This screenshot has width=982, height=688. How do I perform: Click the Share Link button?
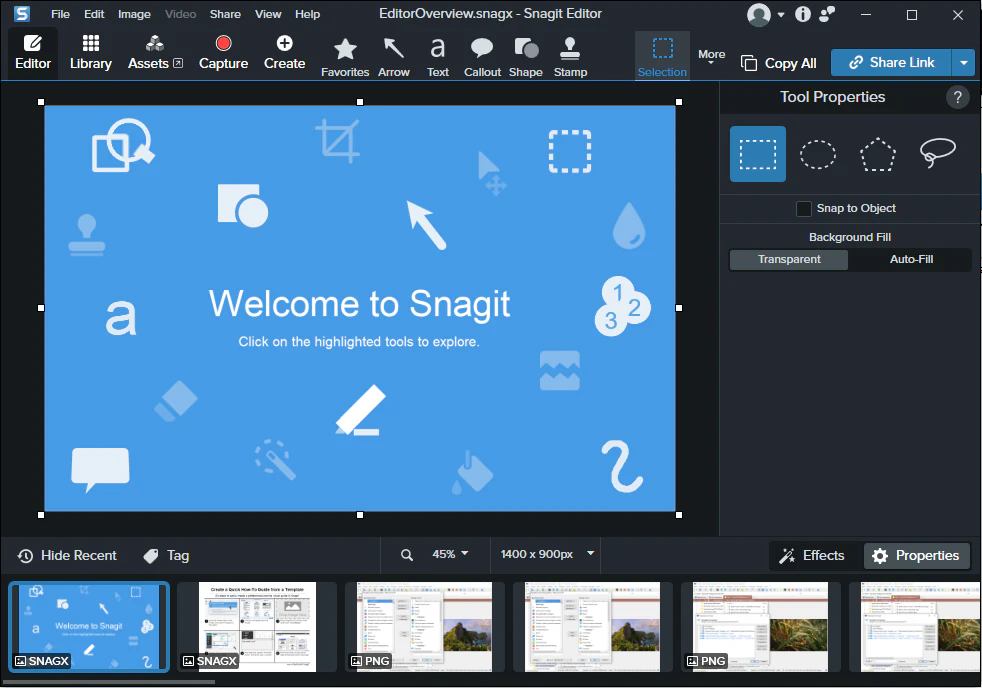[891, 62]
